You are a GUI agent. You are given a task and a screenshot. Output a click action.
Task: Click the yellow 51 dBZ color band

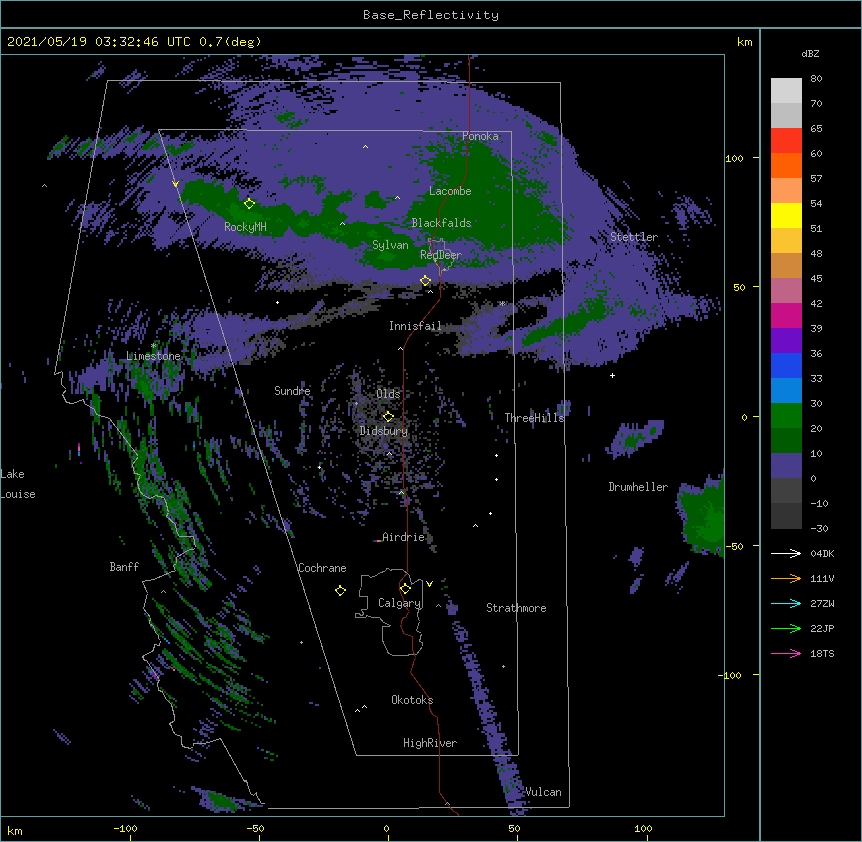click(x=786, y=215)
